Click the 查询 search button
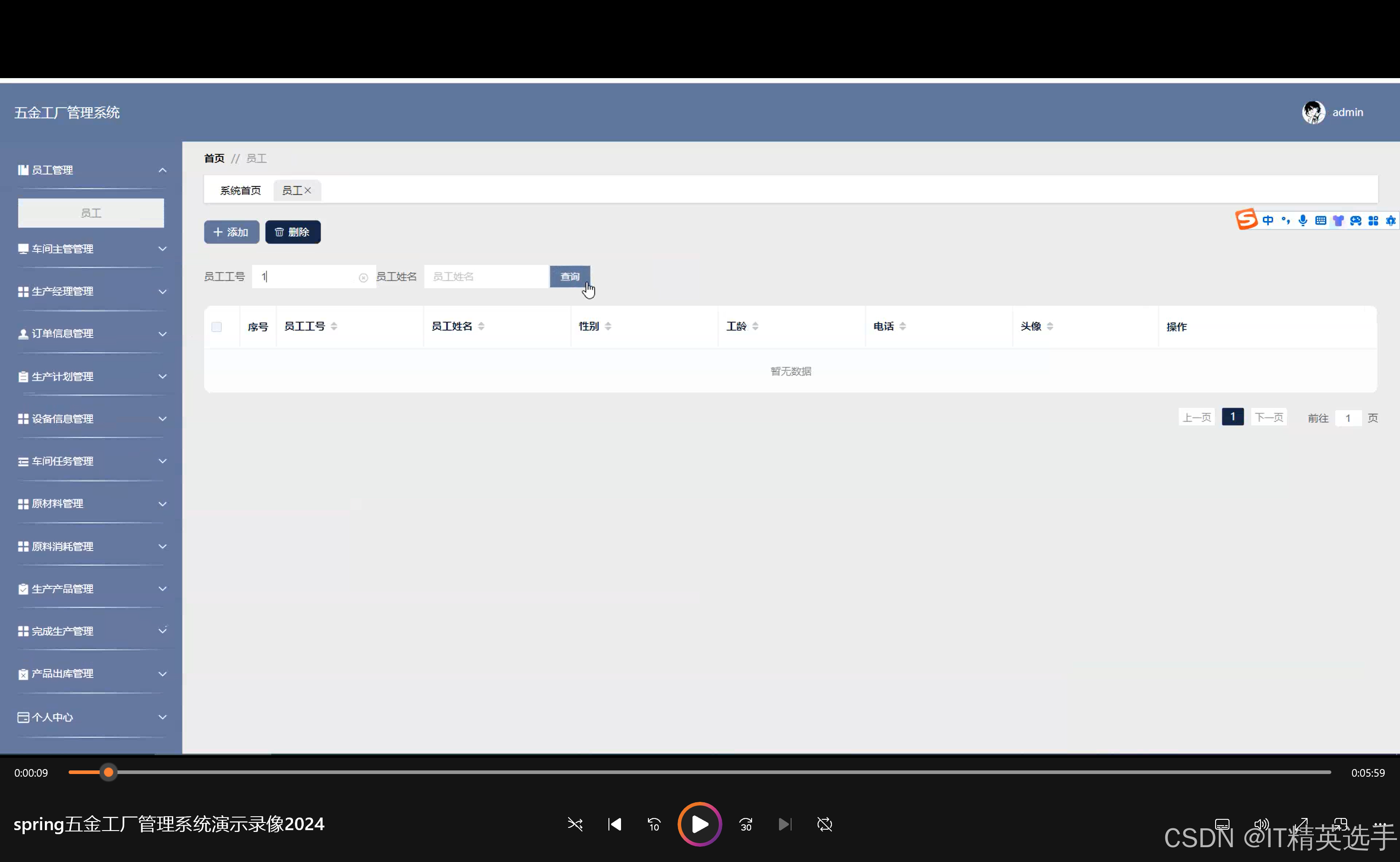1400x862 pixels. tap(569, 277)
